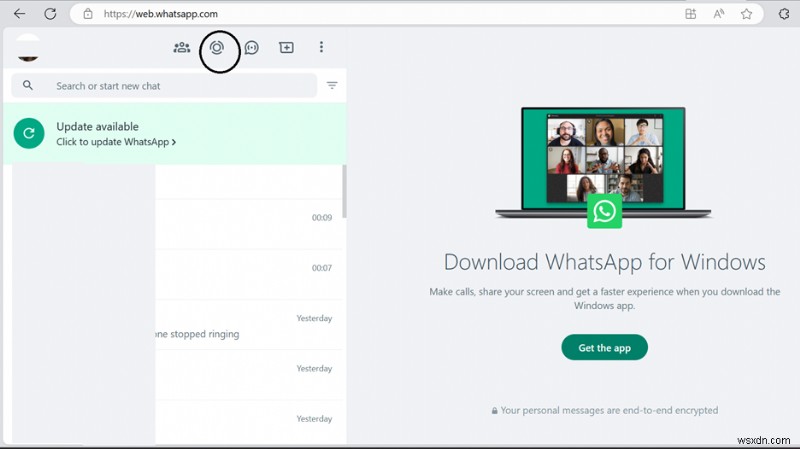Screen dimensions: 800x449
Task: Click 'Download WhatsApp for Windows' heading
Action: [x=605, y=262]
